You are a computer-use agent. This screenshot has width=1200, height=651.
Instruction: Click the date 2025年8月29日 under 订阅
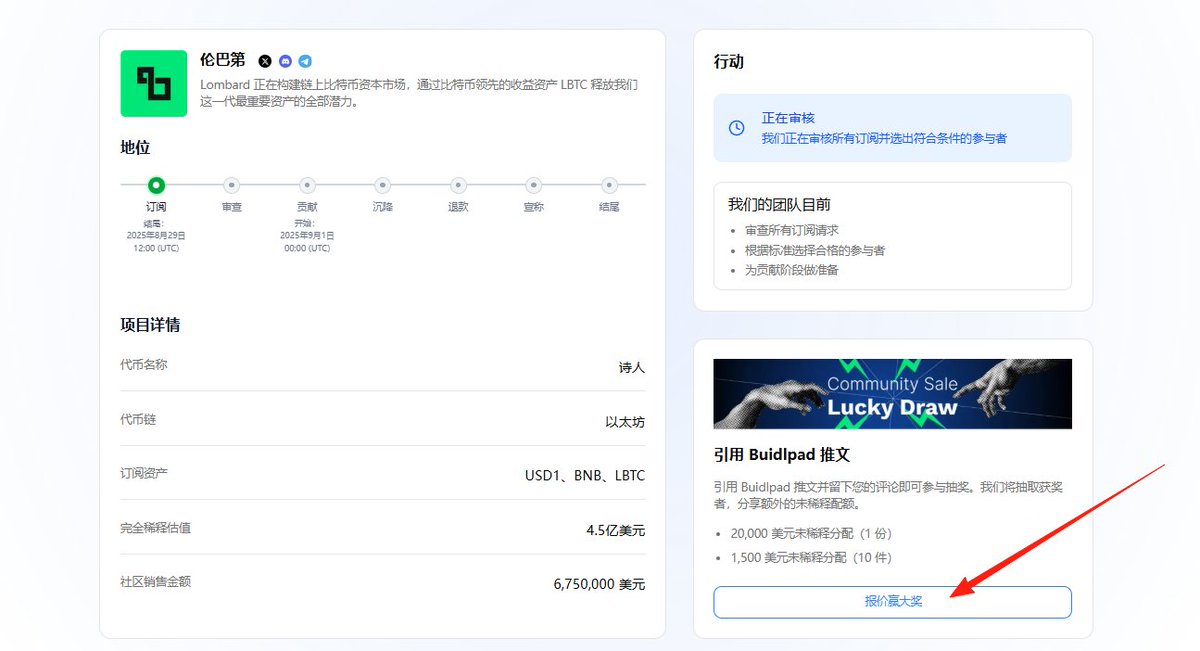click(156, 235)
